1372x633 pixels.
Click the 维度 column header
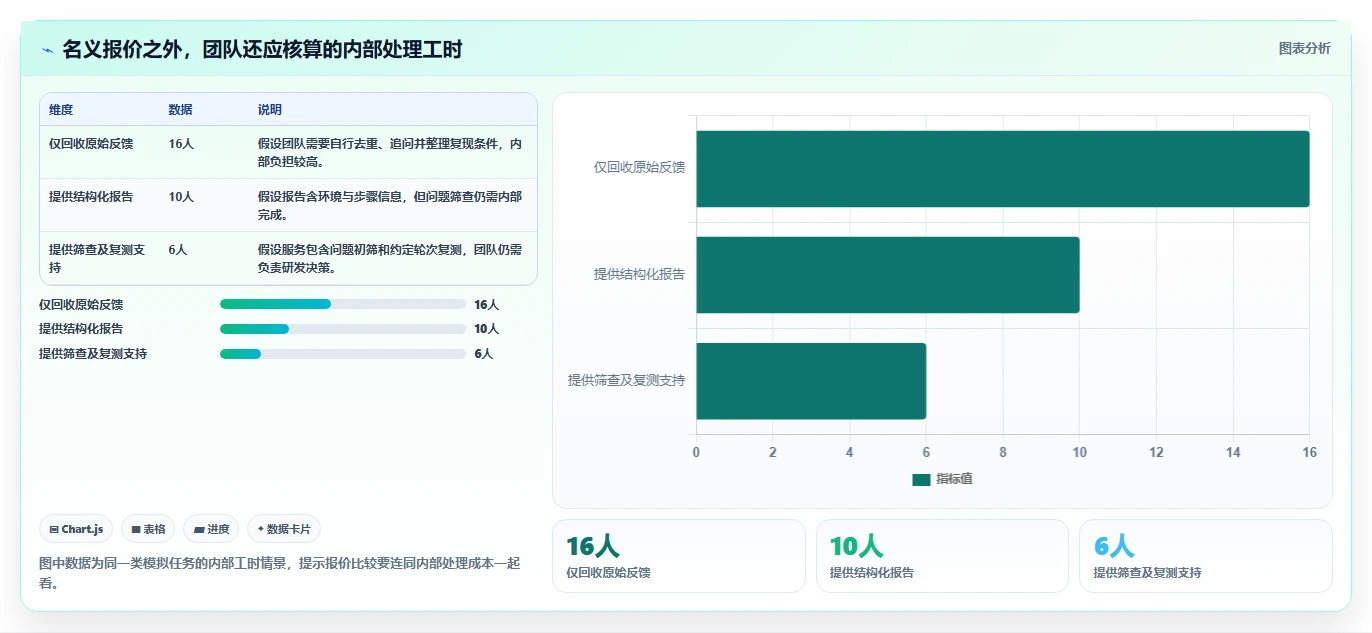[61, 110]
